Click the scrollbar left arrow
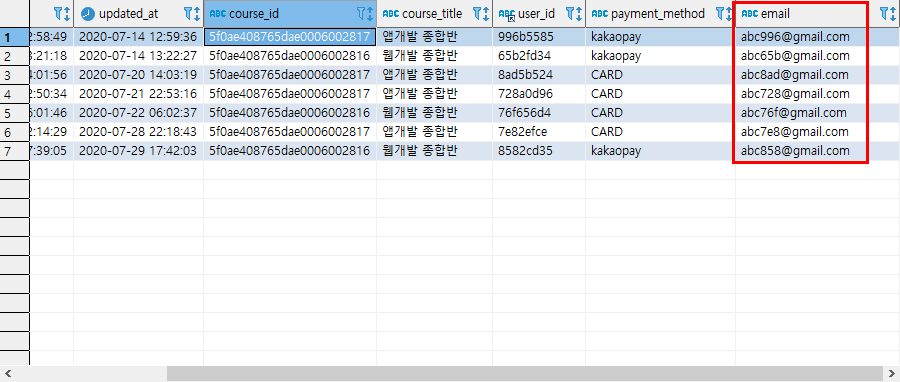 pyautogui.click(x=7, y=373)
